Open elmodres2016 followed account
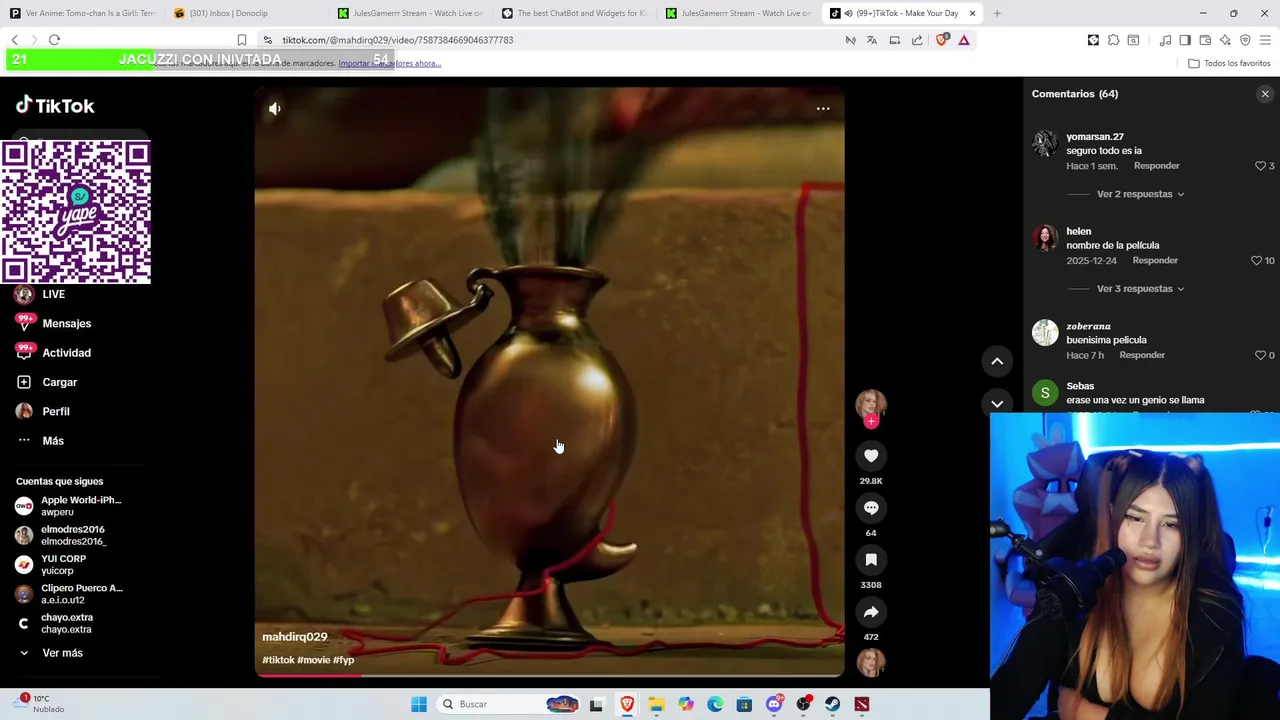1280x720 pixels. (x=62, y=535)
